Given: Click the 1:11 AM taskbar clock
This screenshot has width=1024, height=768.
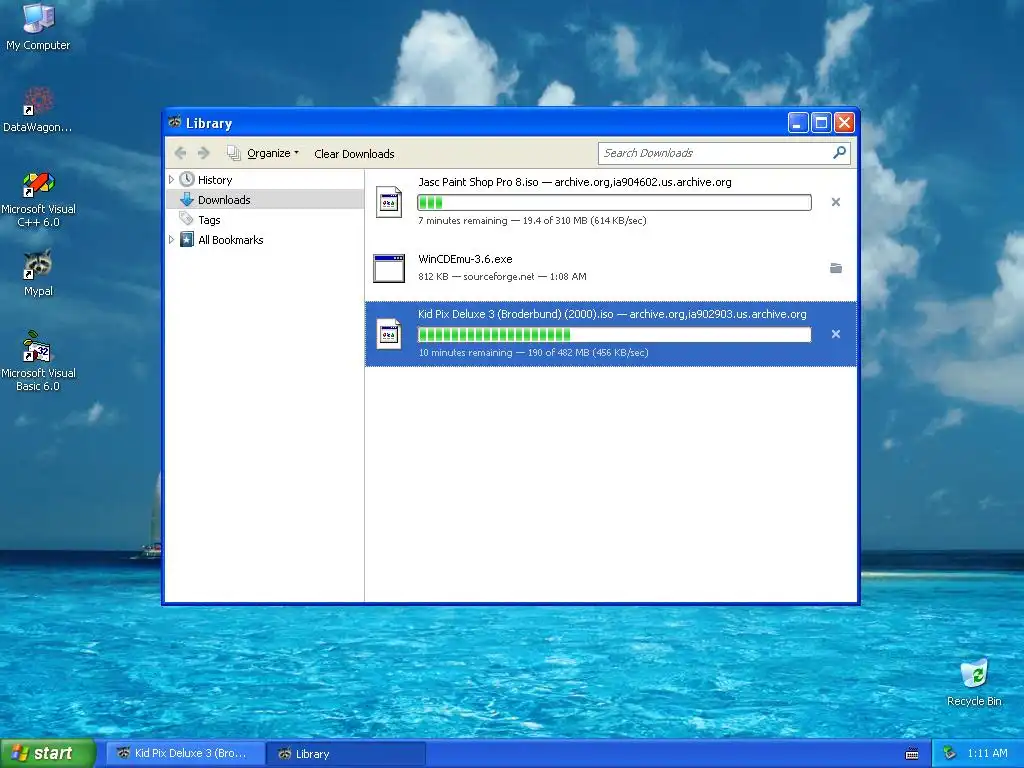Looking at the screenshot, I should 987,753.
